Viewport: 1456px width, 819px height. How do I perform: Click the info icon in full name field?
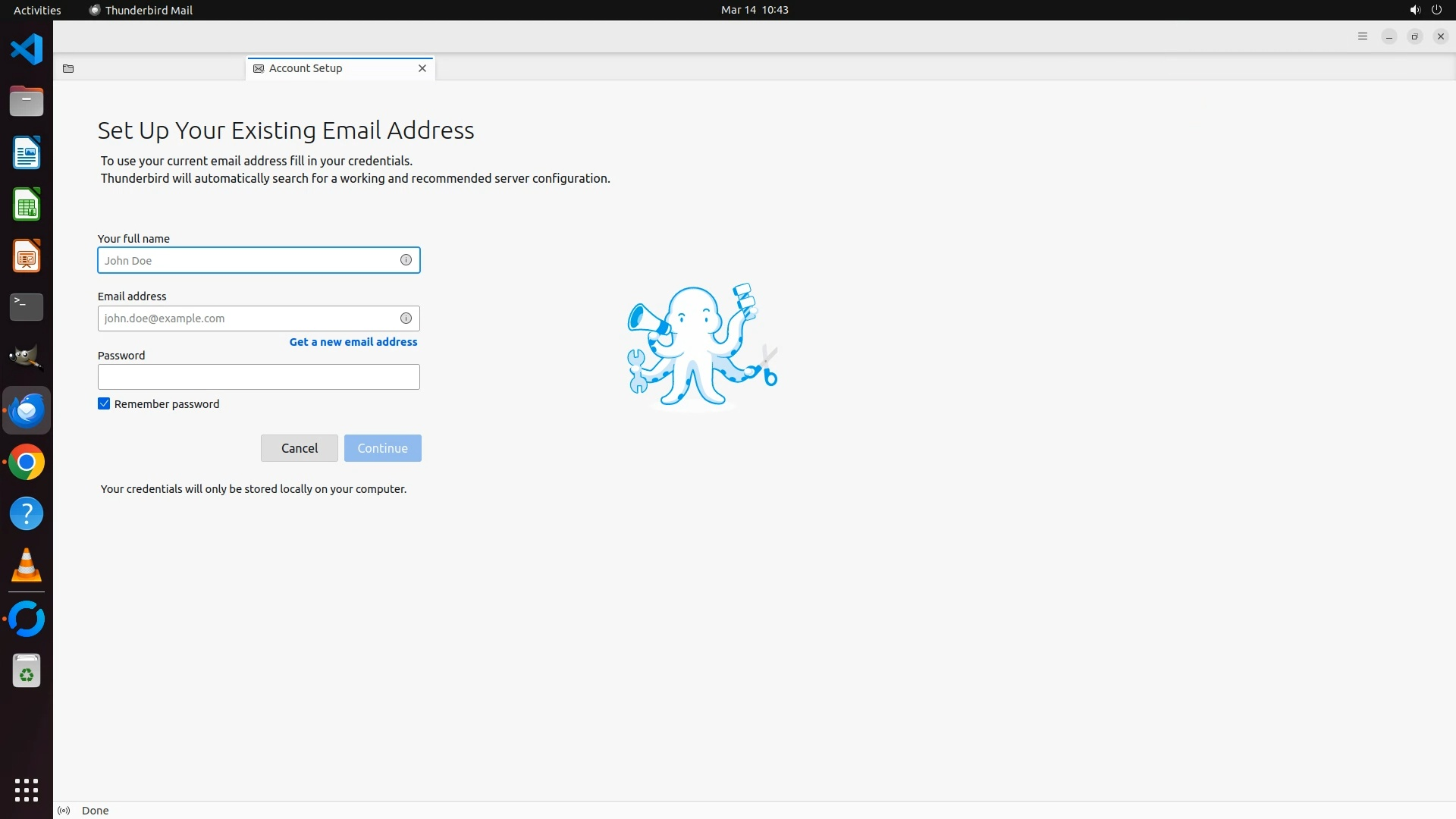tap(406, 260)
